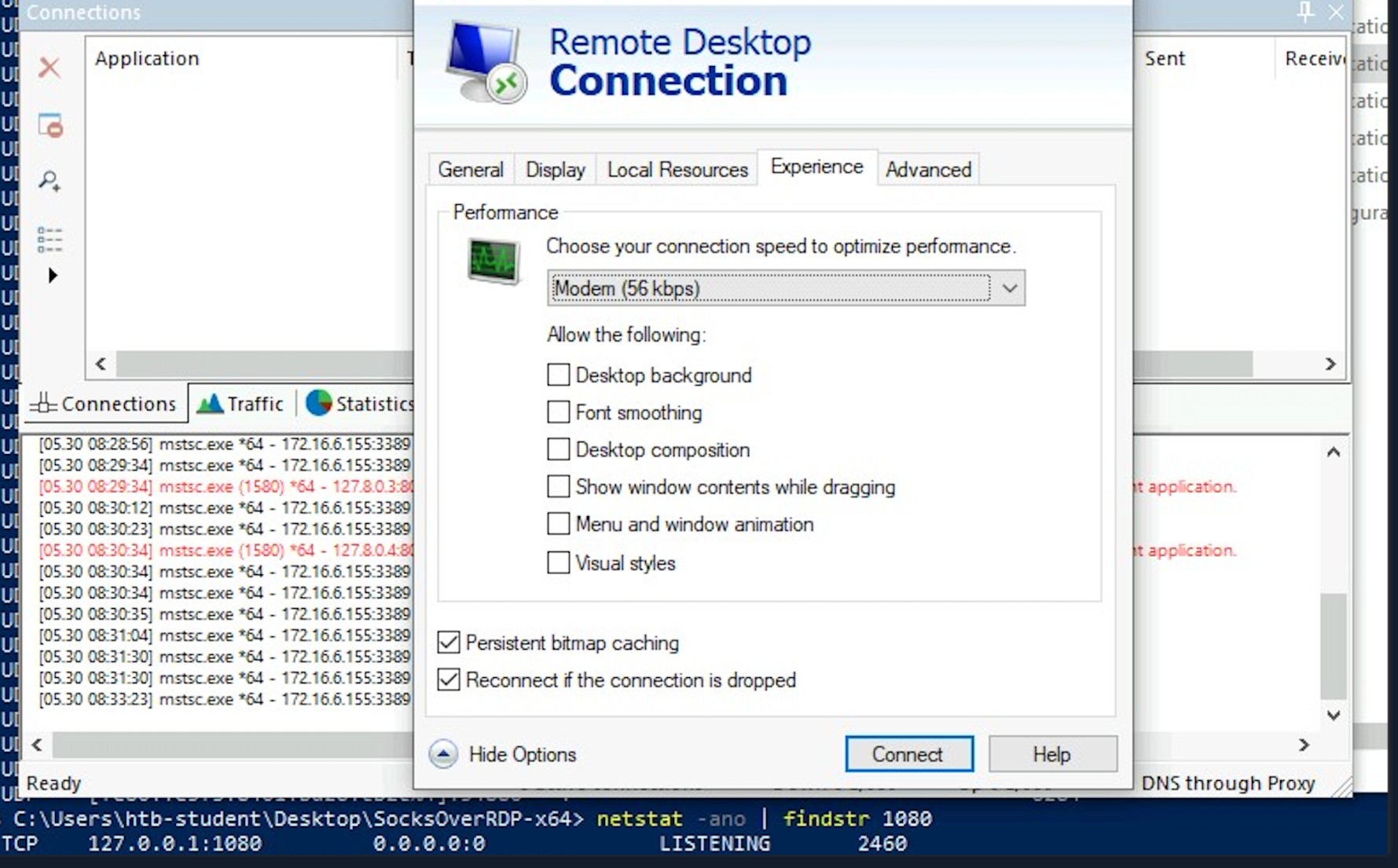This screenshot has width=1398, height=868.
Task: Uncheck Reconnect if the connection is dropped
Action: (449, 679)
